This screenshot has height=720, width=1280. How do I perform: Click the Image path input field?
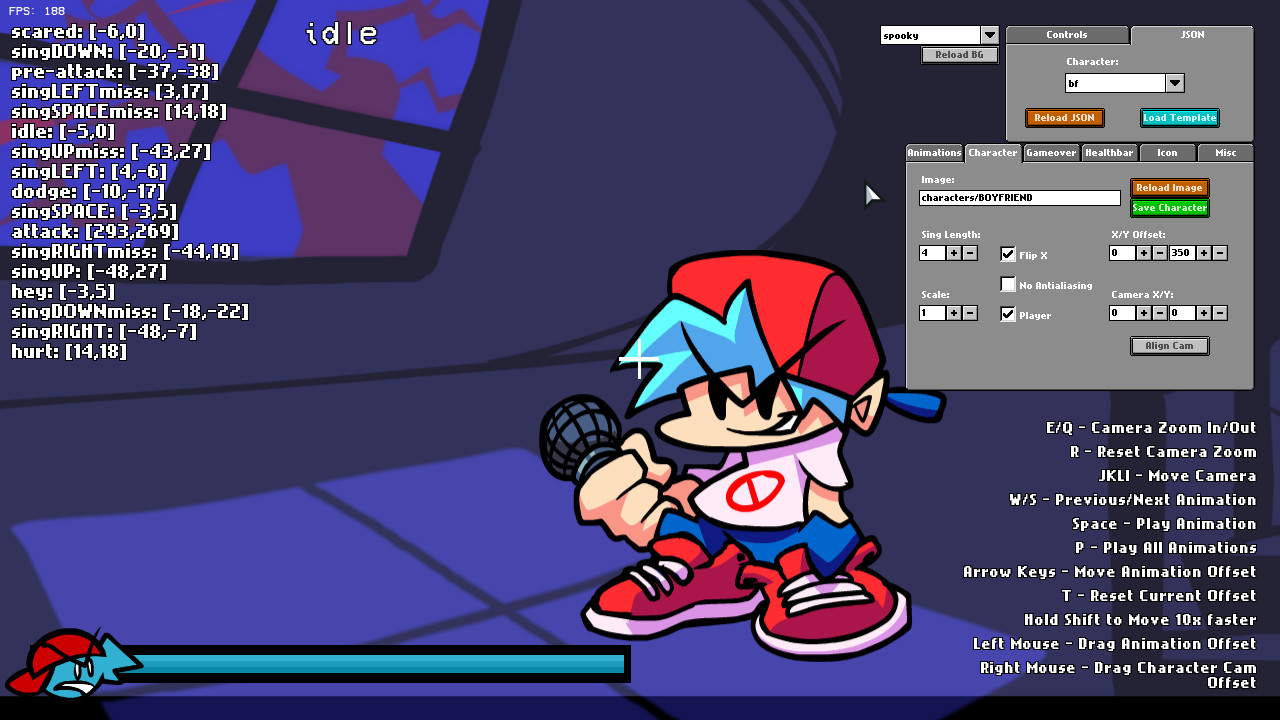click(1020, 198)
